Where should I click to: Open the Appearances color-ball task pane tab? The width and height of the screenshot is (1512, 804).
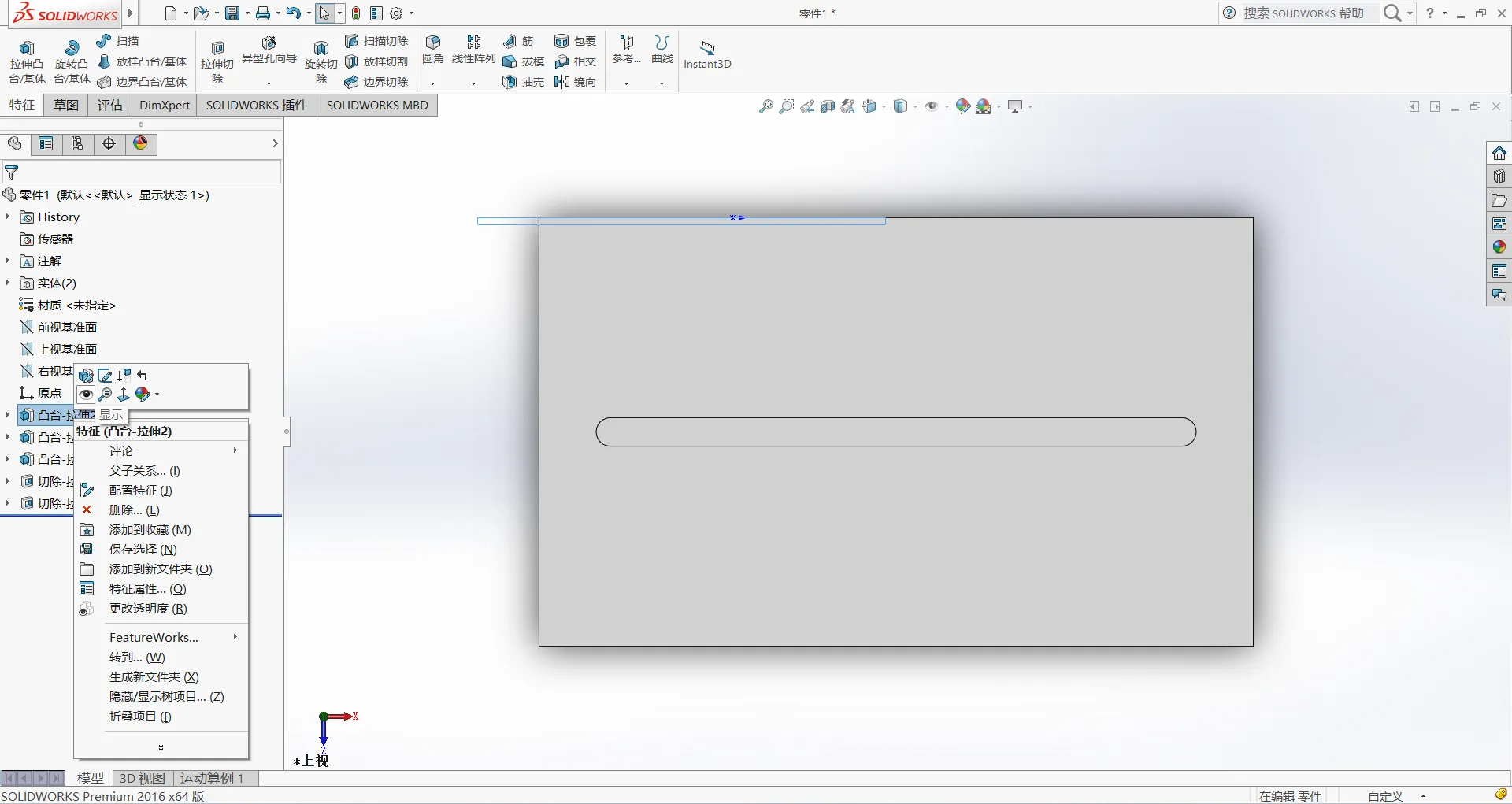[1499, 247]
